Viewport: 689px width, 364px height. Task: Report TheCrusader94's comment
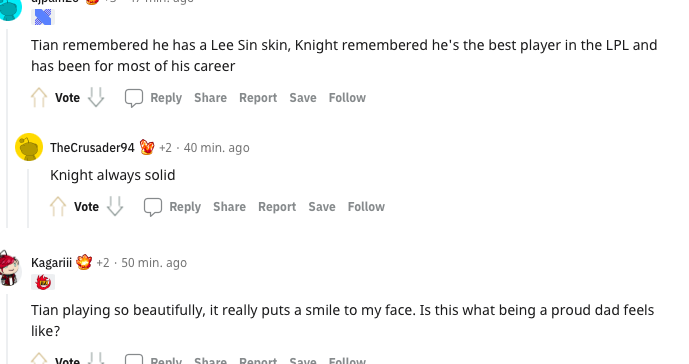coord(277,207)
